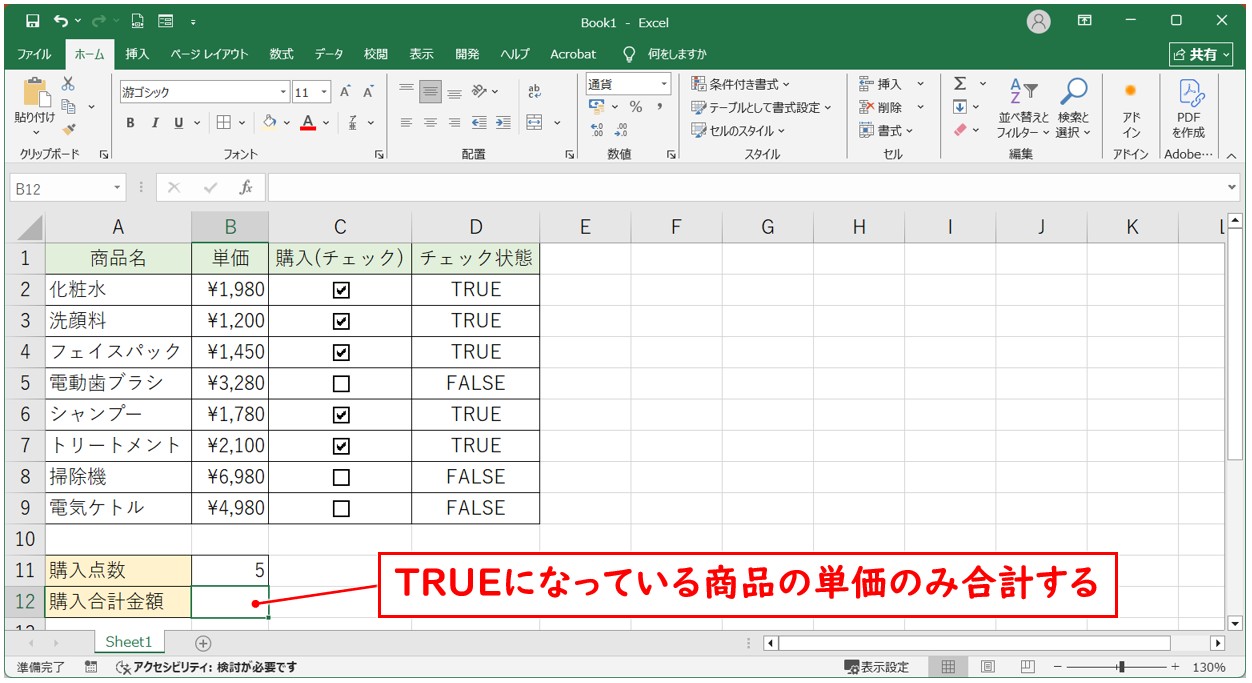Viewport: 1252px width, 683px height.
Task: Click the Save icon in title bar
Action: pyautogui.click(x=32, y=21)
